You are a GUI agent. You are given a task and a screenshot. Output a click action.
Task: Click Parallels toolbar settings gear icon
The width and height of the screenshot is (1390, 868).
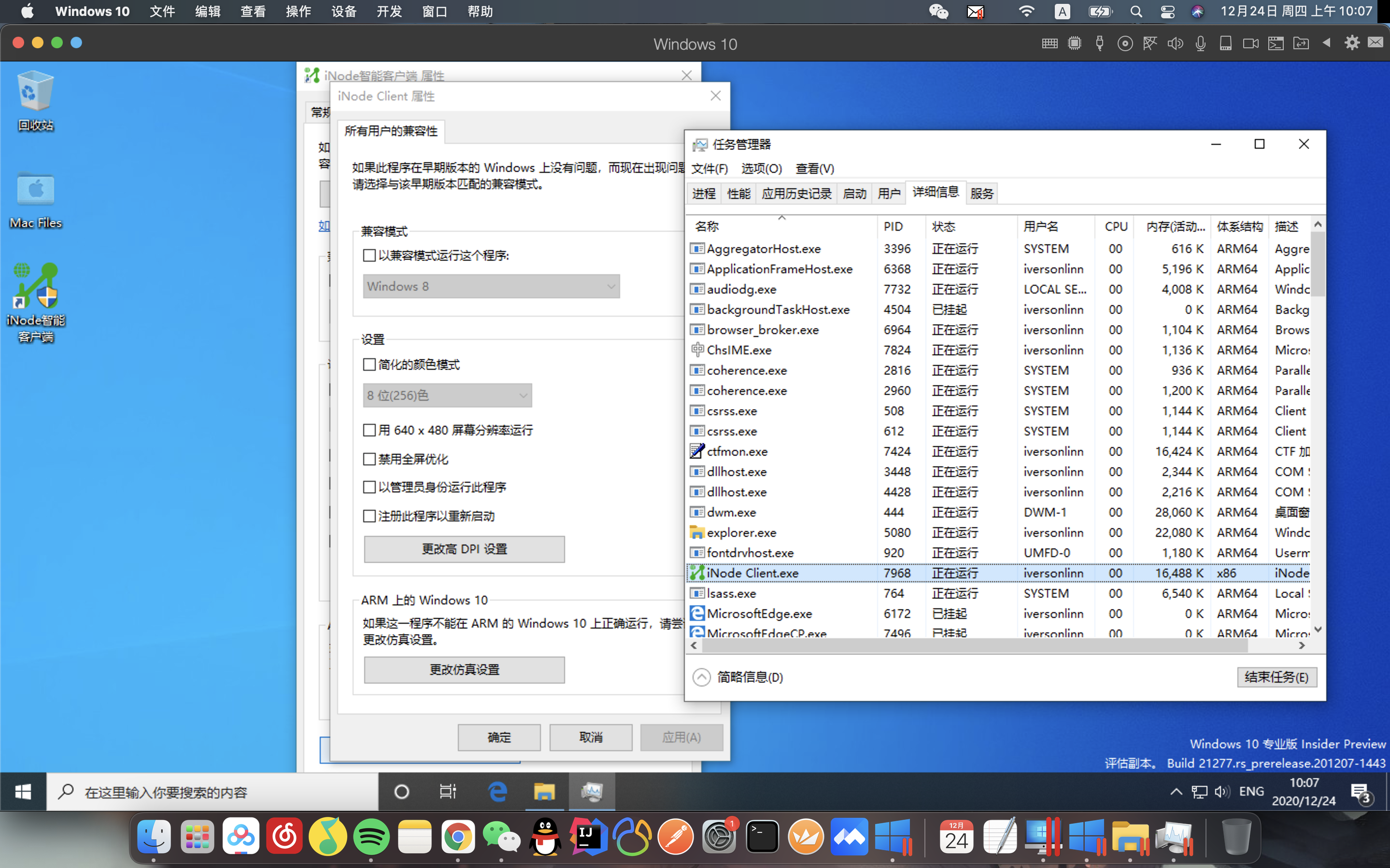1351,43
